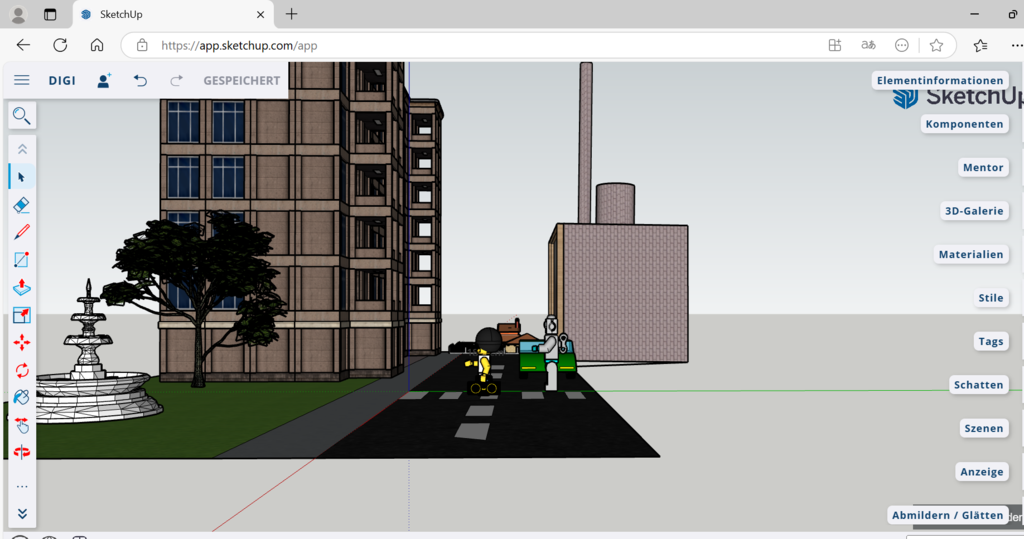The height and width of the screenshot is (539, 1024).
Task: Activate the Rotate tool
Action: [x=21, y=371]
